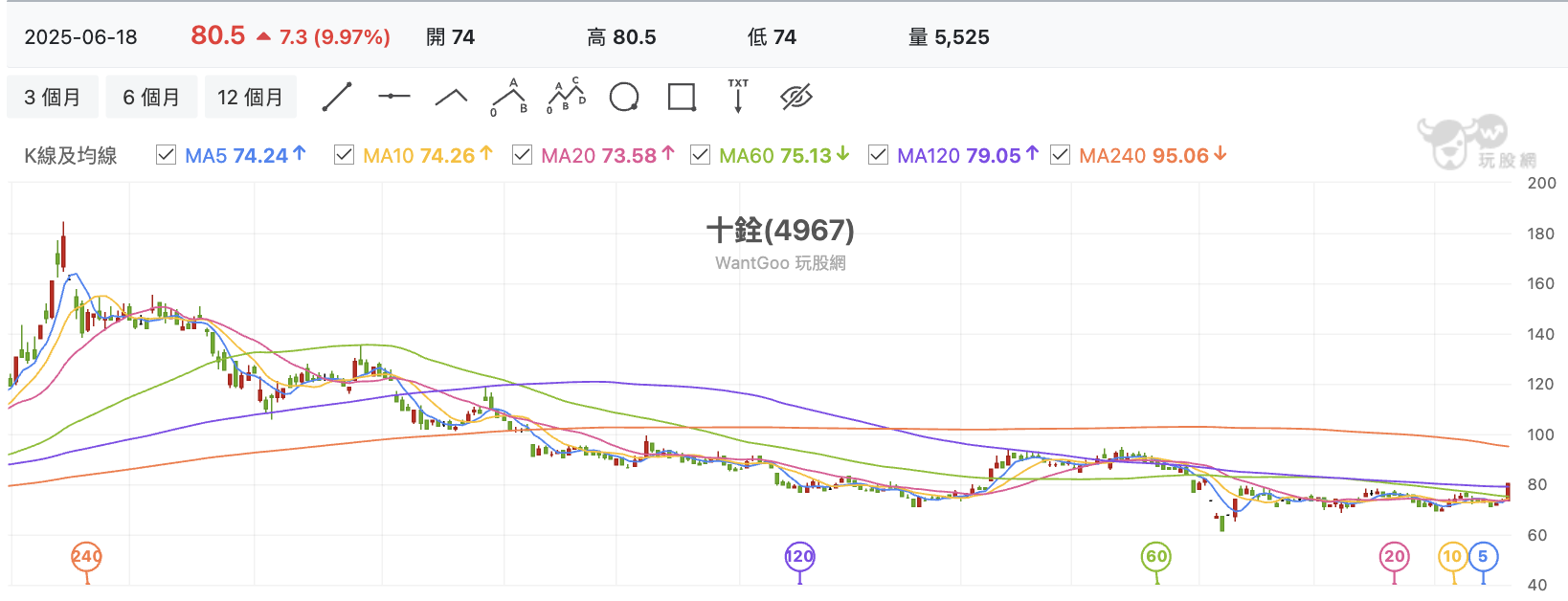
Task: Click the orange 240 marker on the timeline
Action: click(86, 557)
